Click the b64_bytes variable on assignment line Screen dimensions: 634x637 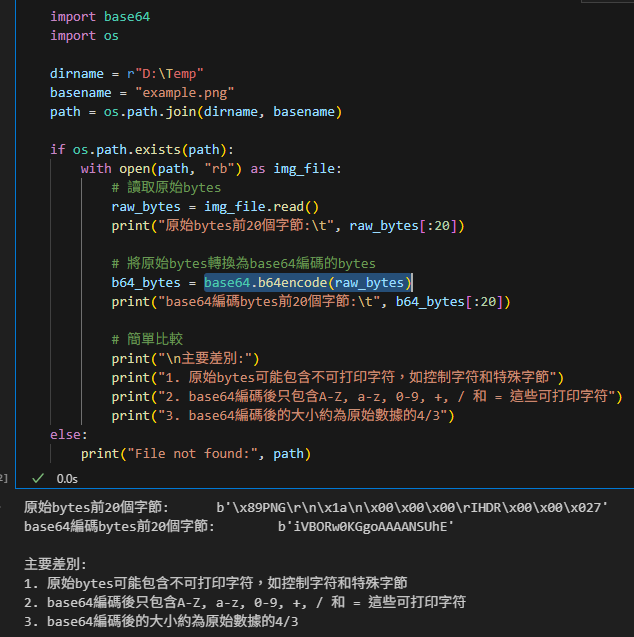click(x=146, y=282)
